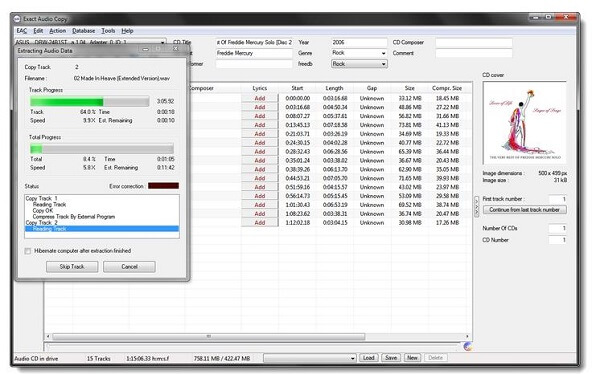
Task: Collapse the side panel with the chevron strip
Action: [x=476, y=207]
